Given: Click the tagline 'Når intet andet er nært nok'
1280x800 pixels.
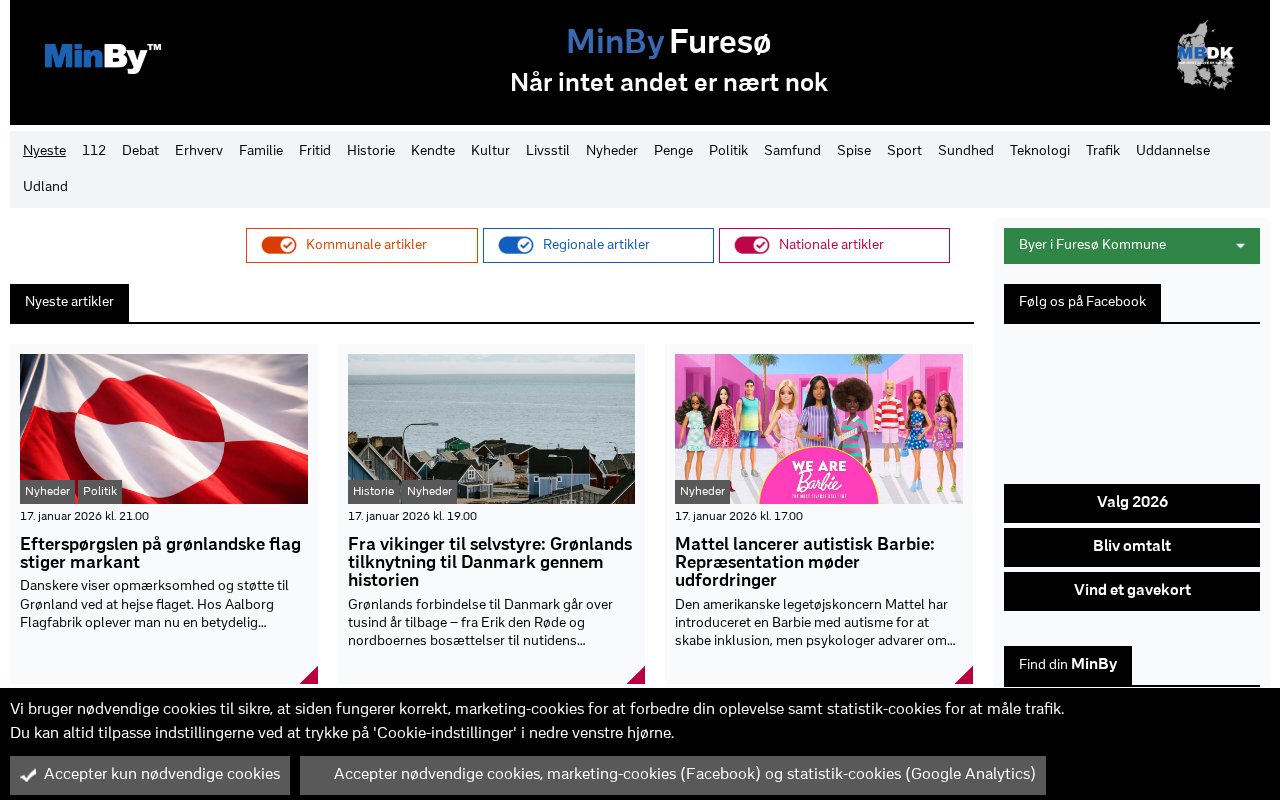Looking at the screenshot, I should coord(669,83).
